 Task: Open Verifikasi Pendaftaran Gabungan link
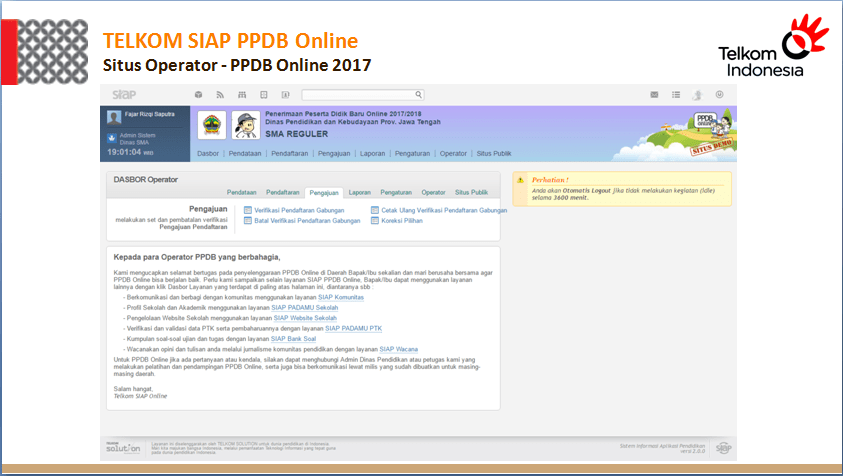click(x=300, y=210)
